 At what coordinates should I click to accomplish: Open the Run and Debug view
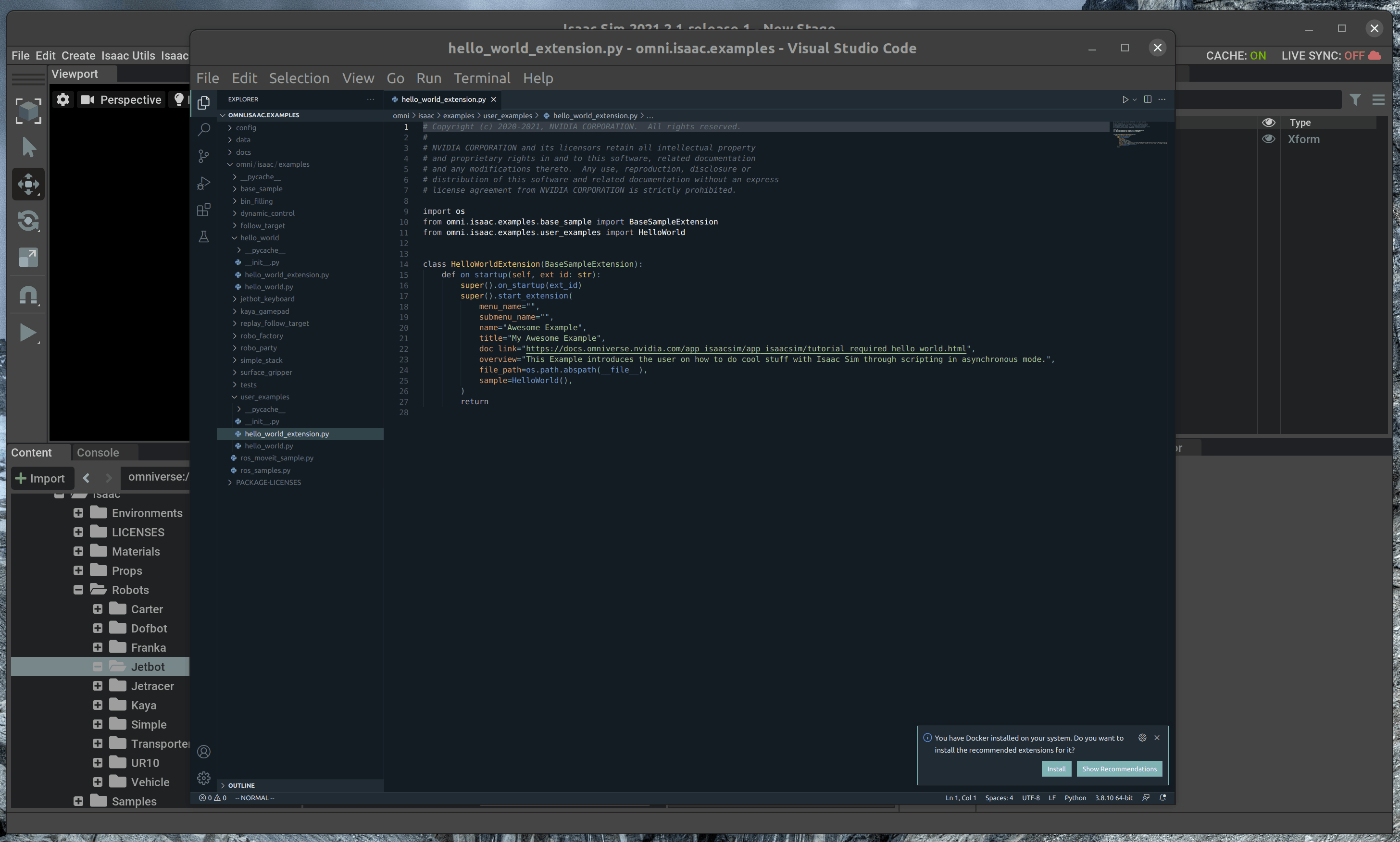pyautogui.click(x=204, y=183)
